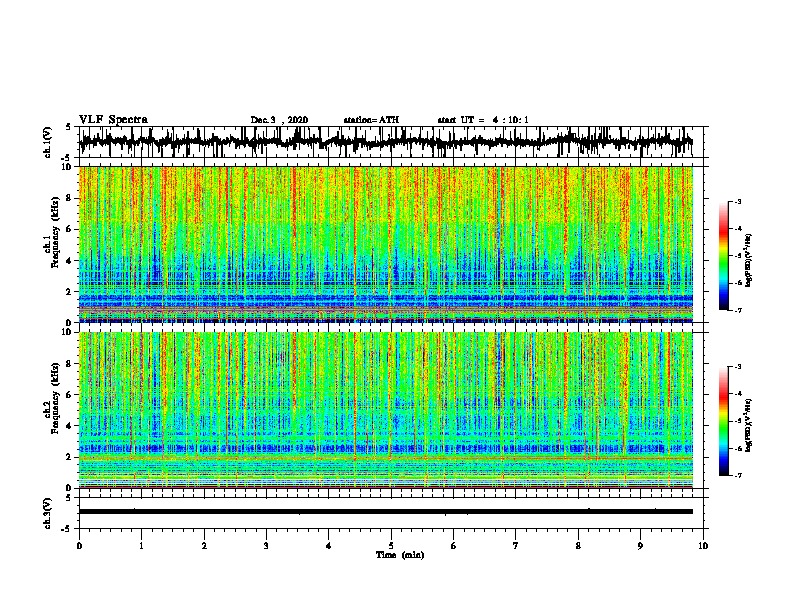Click time axis tick label "7"
Screen dimensions: 792x612
pyautogui.click(x=516, y=546)
